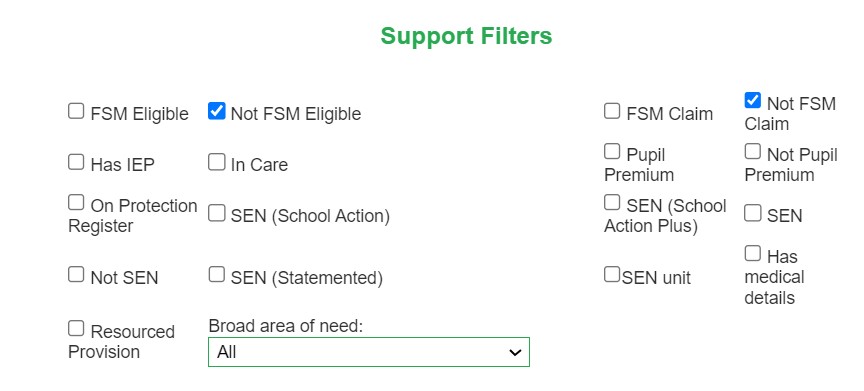Tick the FSM Eligible checkbox
This screenshot has height=391, width=864.
coord(76,111)
